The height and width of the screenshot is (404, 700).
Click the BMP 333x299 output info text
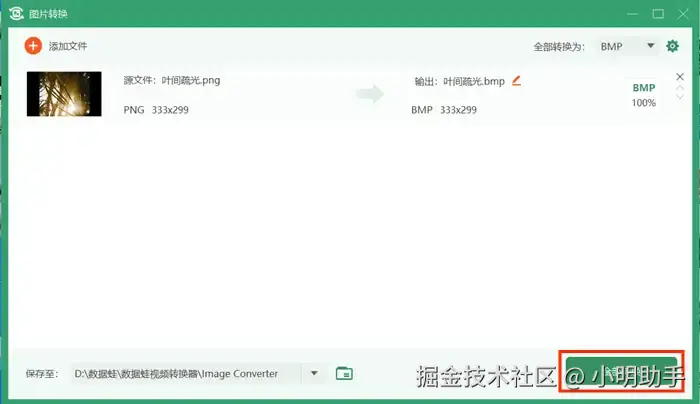[x=444, y=110]
